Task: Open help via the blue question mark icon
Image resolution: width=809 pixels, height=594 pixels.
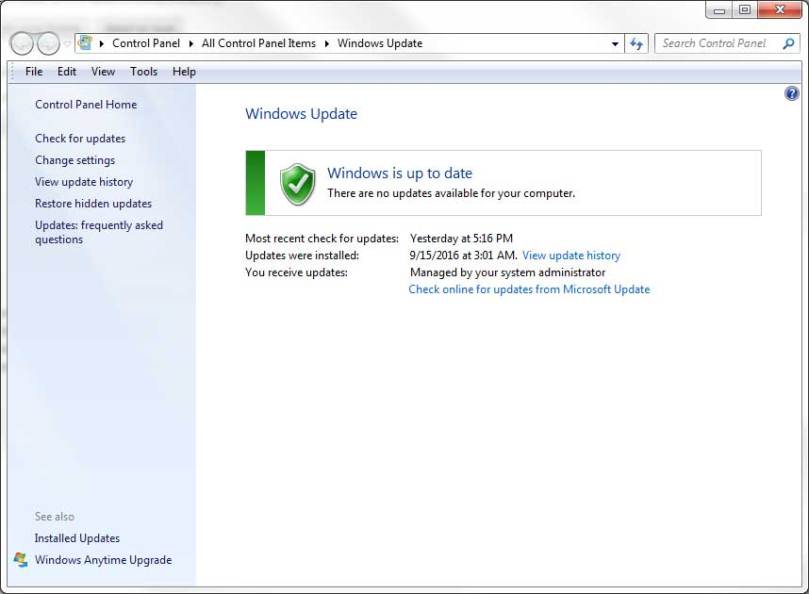Action: tap(792, 94)
